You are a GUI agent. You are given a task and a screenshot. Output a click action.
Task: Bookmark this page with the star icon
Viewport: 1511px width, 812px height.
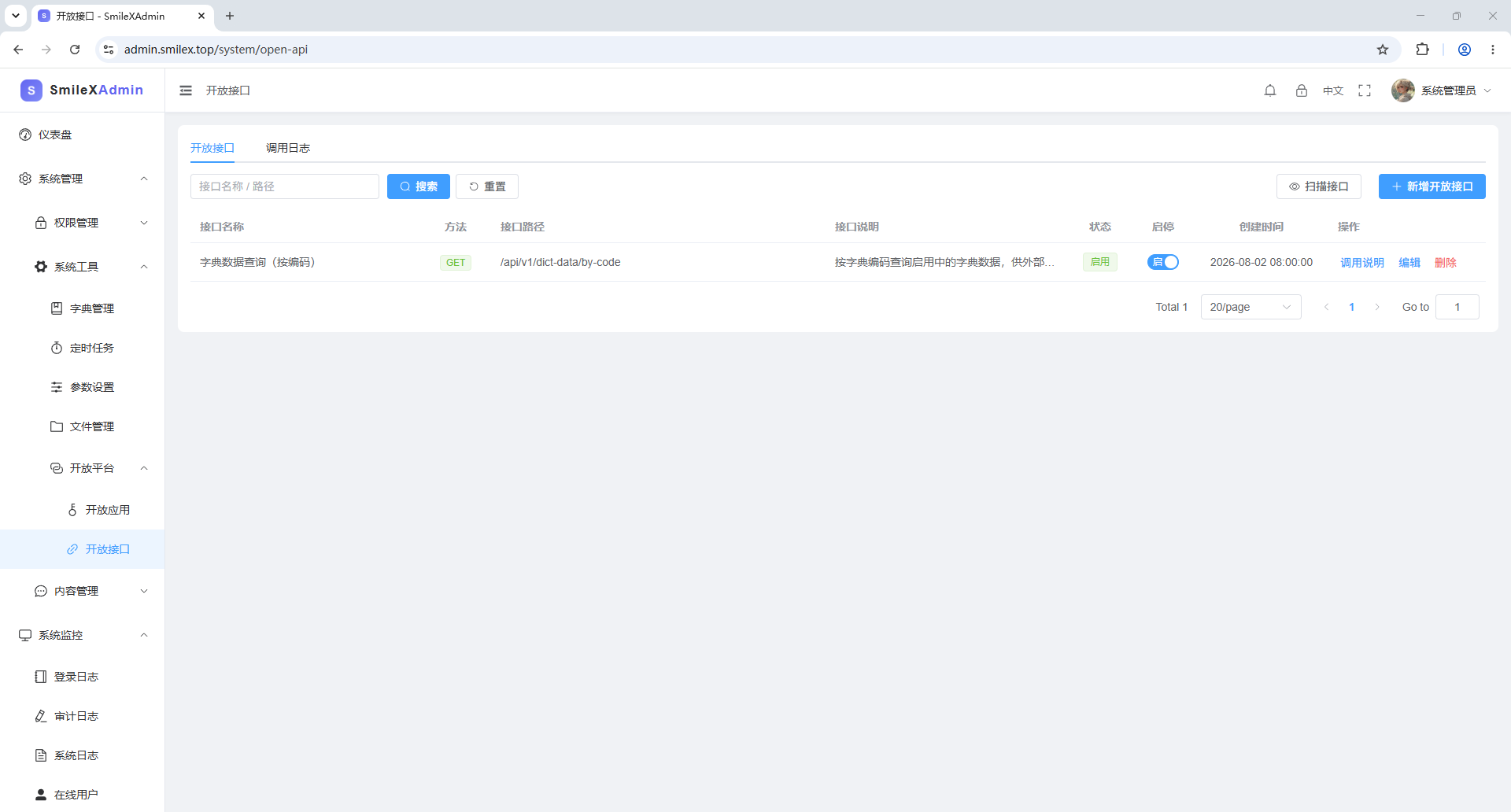(1383, 50)
